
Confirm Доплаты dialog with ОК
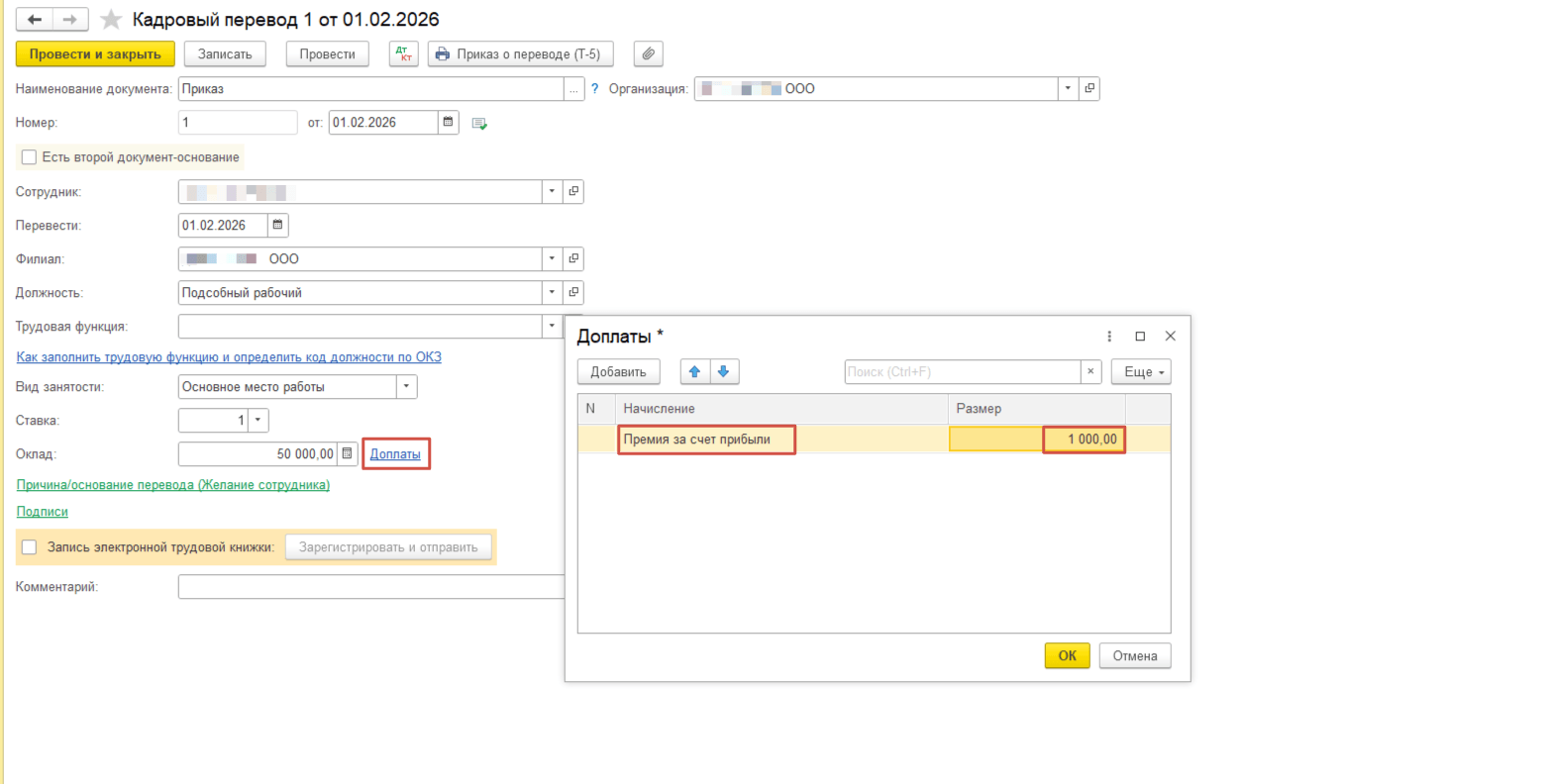coord(1067,655)
